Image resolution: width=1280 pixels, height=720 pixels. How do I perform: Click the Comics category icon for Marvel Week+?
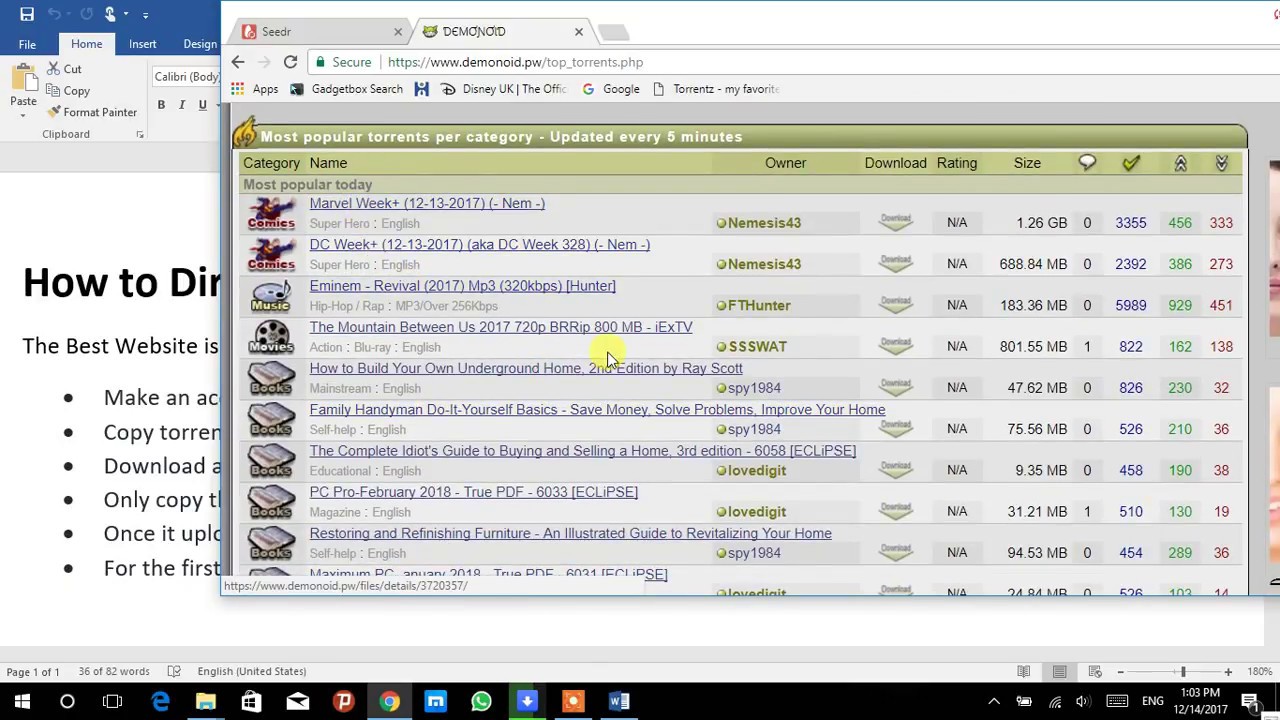pos(271,213)
